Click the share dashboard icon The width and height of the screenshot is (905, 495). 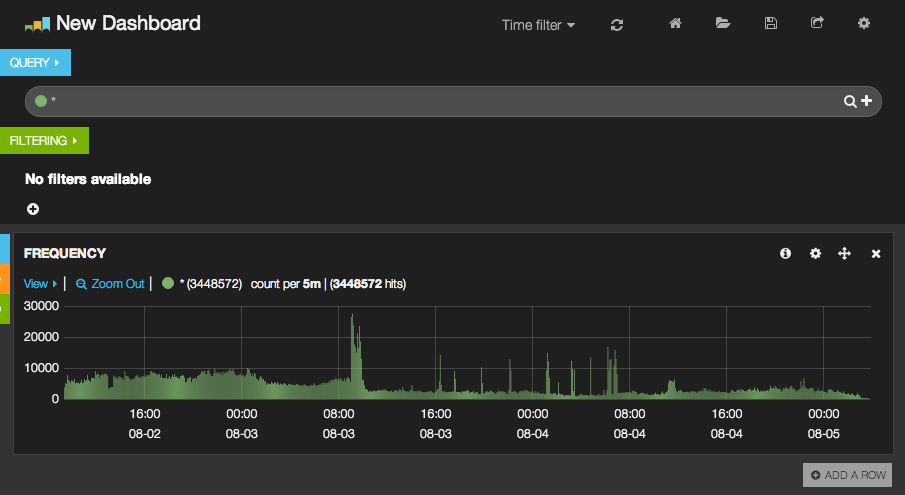click(817, 22)
